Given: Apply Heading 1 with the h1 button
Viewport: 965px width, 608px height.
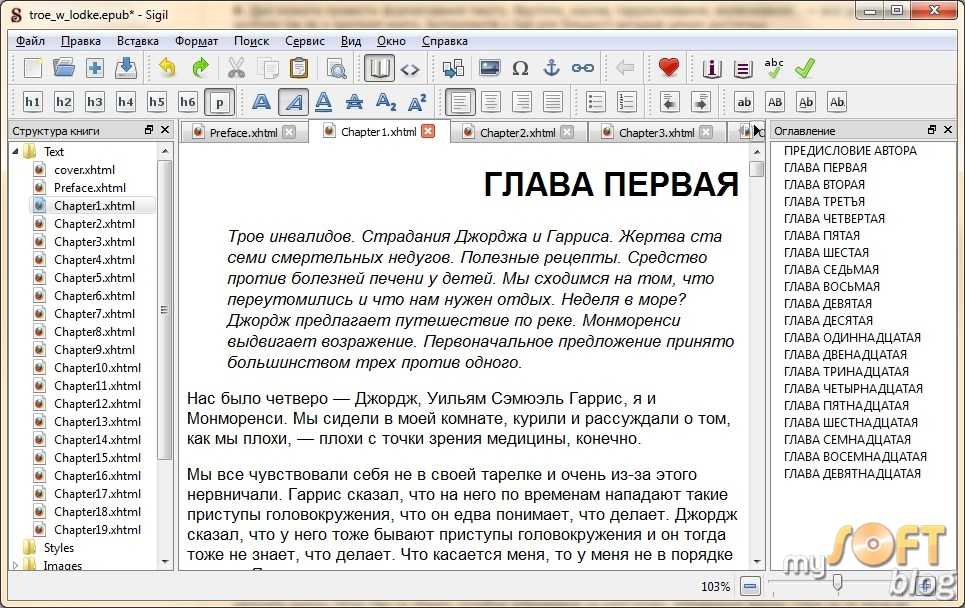Looking at the screenshot, I should pyautogui.click(x=32, y=102).
